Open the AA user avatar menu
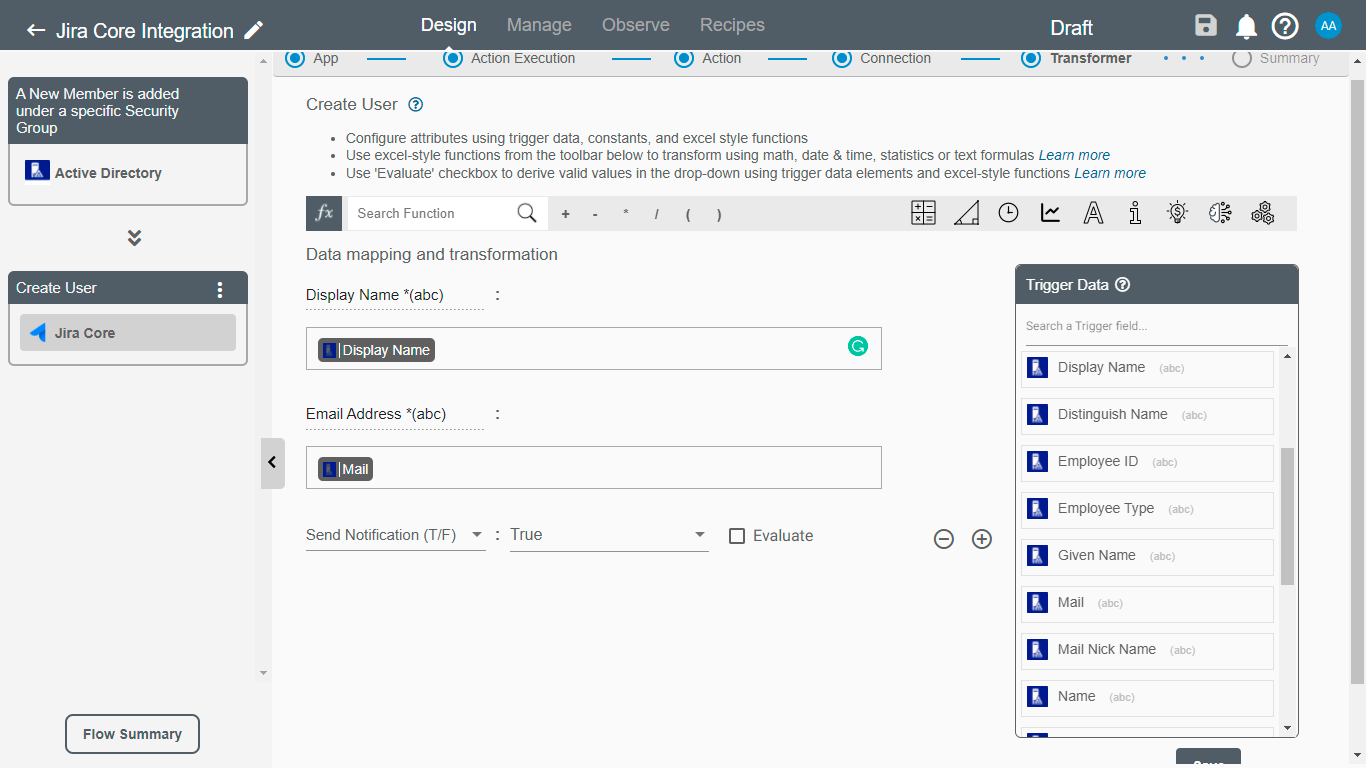 [1328, 27]
